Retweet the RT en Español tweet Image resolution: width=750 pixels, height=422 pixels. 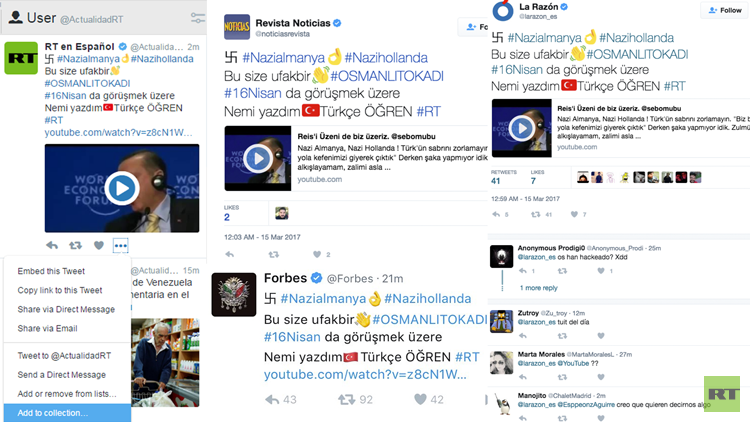coord(75,245)
